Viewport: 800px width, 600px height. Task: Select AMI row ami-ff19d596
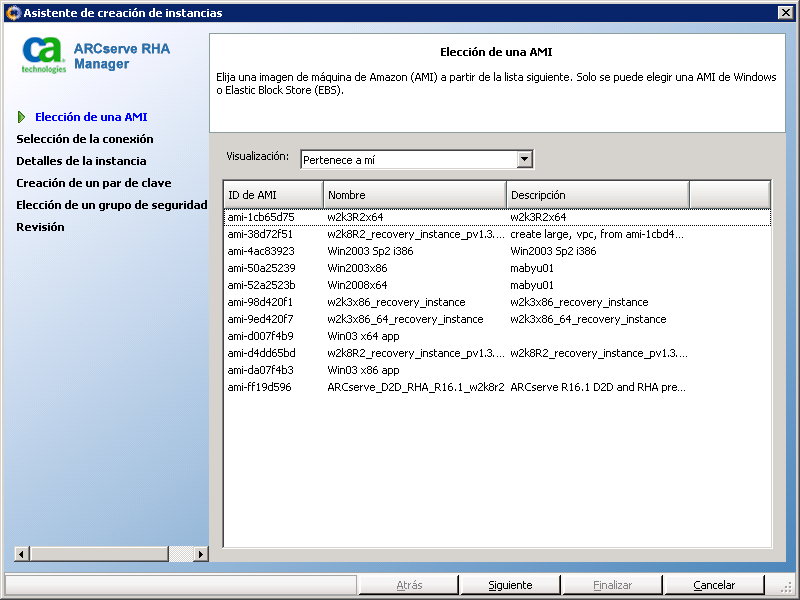[260, 387]
